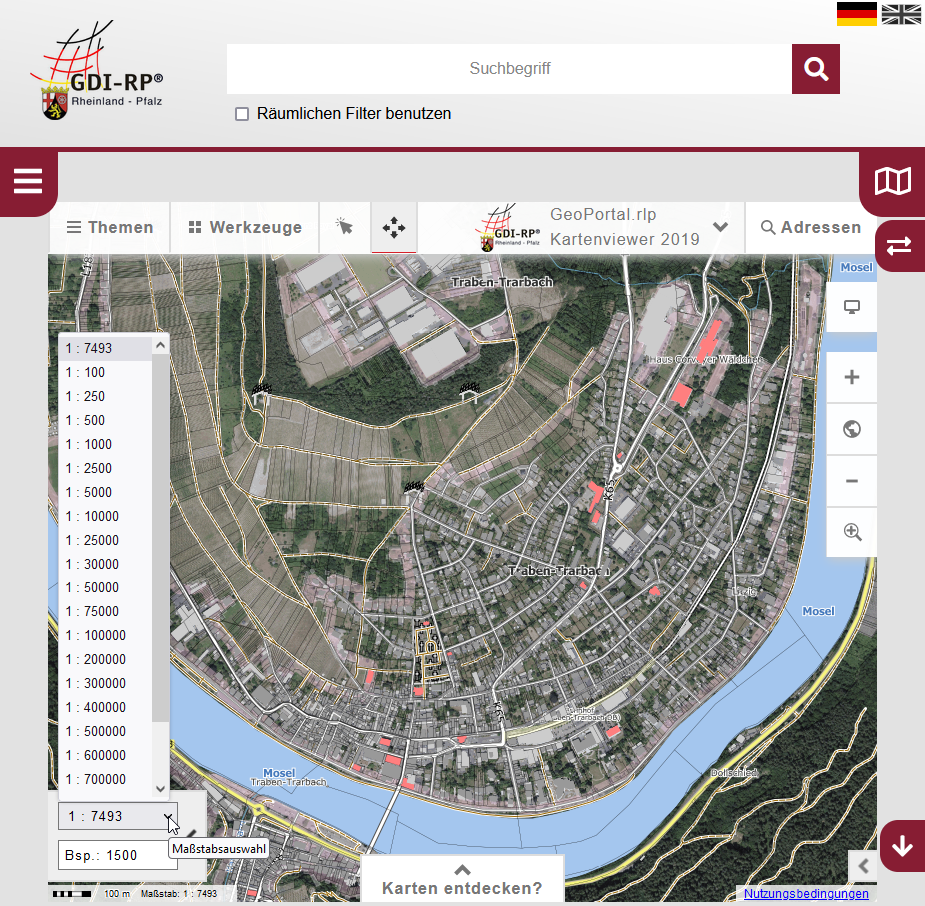Select the pan map arrows tool
This screenshot has width=925, height=906.
click(394, 228)
